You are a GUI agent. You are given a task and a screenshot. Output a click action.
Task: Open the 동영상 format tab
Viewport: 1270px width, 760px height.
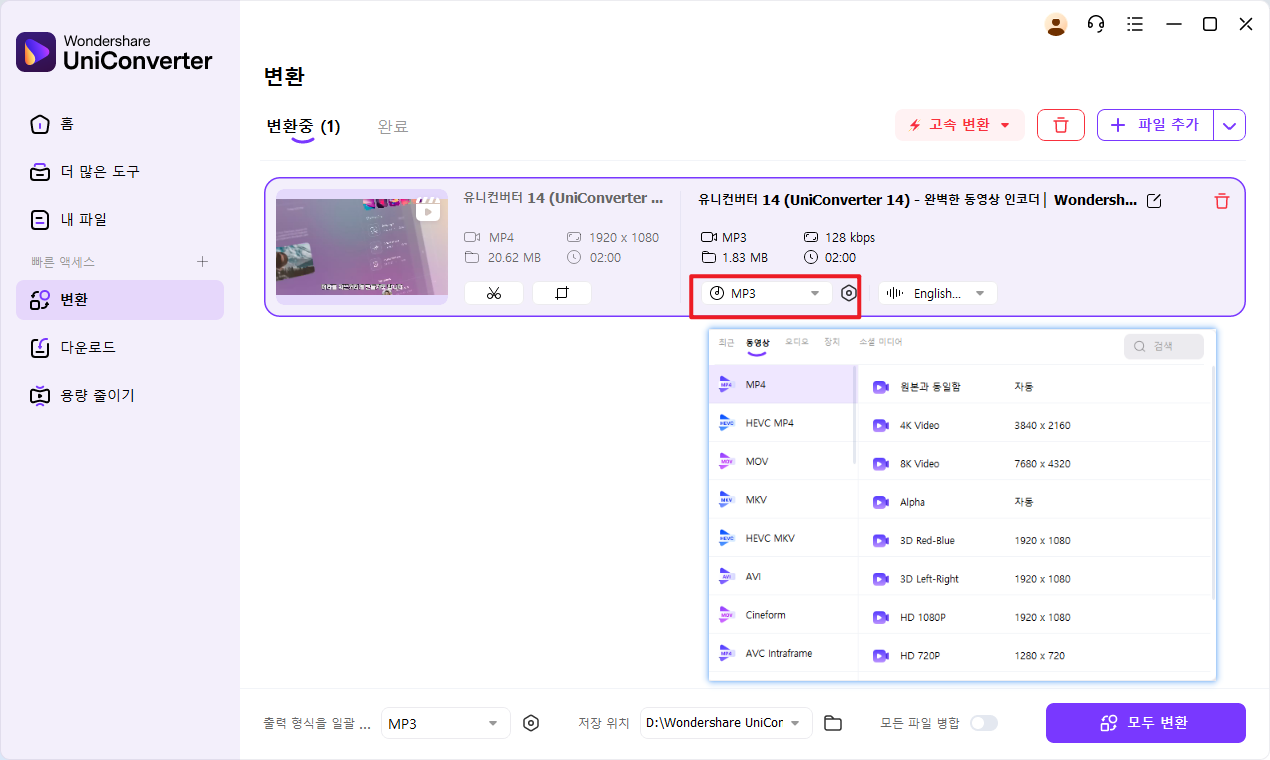tap(758, 343)
